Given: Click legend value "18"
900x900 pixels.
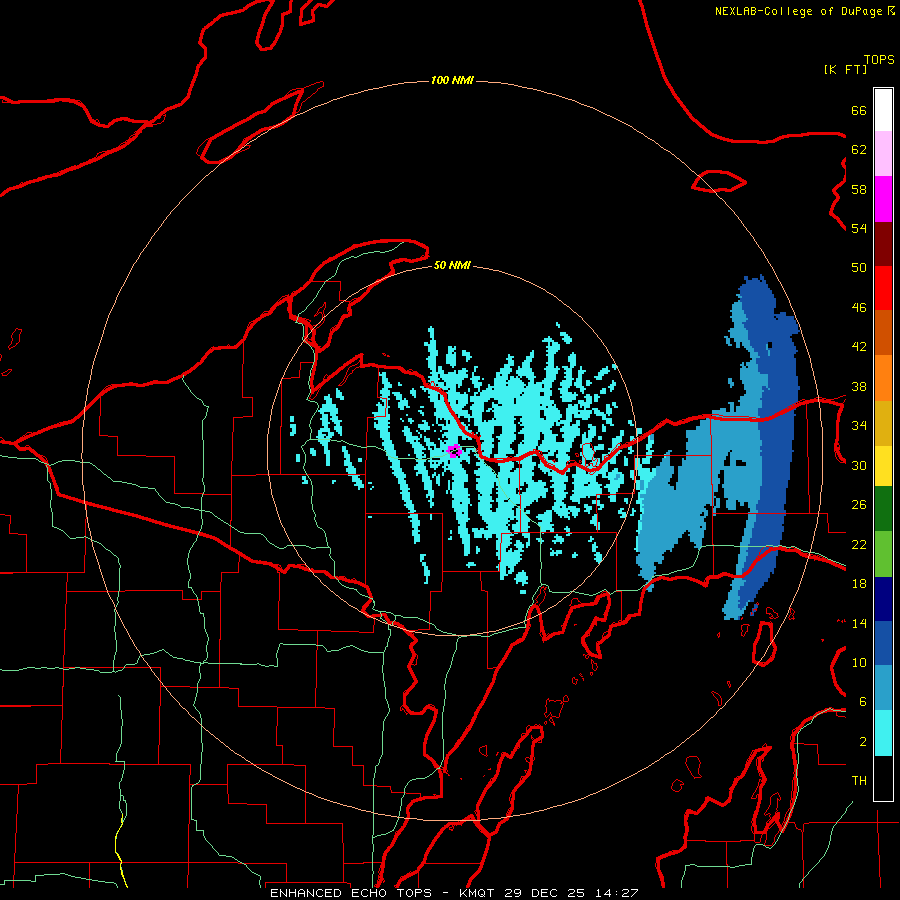Looking at the screenshot, I should 859,584.
